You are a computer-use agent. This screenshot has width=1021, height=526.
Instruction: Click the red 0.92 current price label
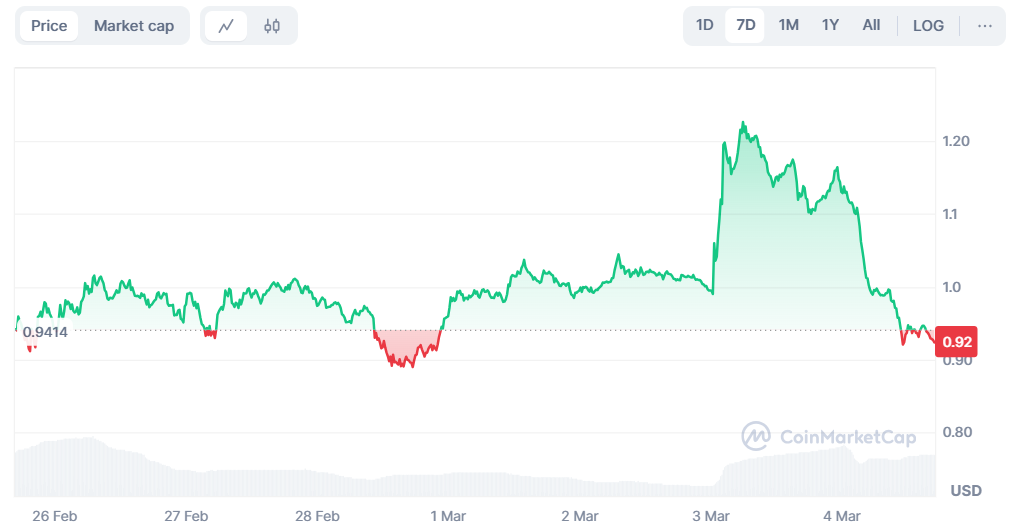pyautogui.click(x=958, y=342)
